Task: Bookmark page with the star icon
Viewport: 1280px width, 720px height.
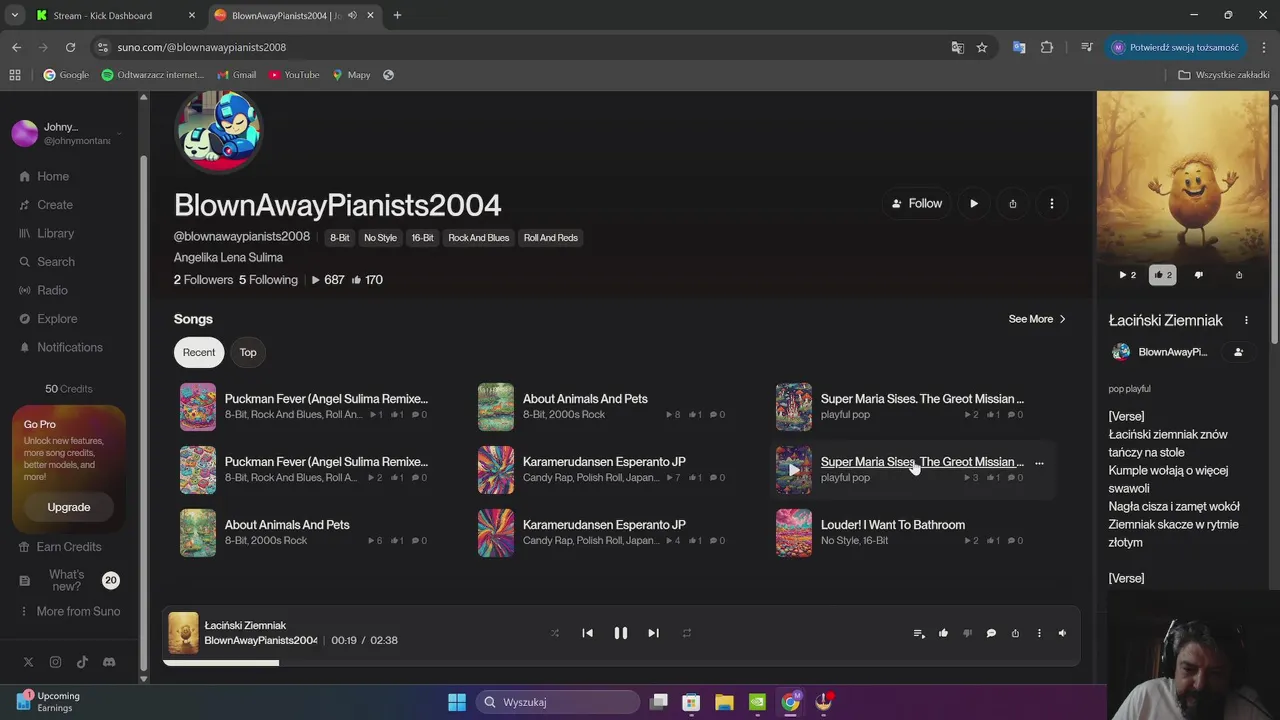Action: [x=982, y=47]
